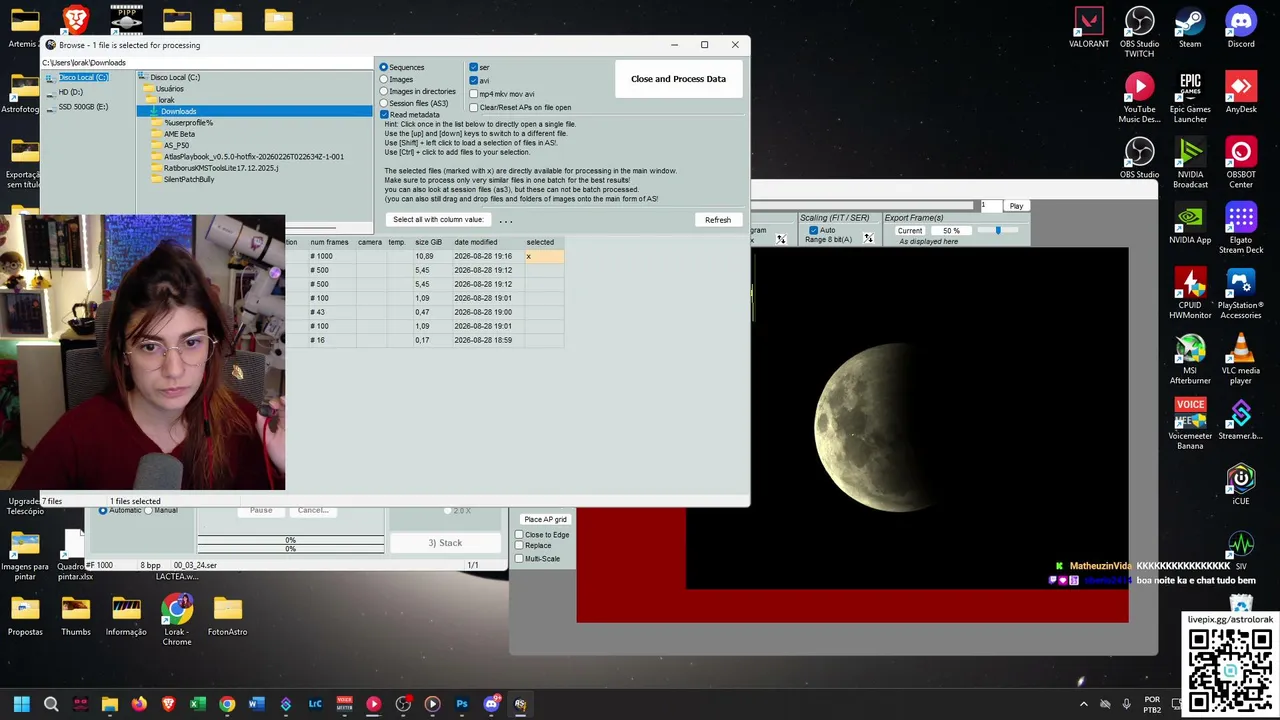
Task: Open Firefox from the taskbar
Action: tap(139, 704)
